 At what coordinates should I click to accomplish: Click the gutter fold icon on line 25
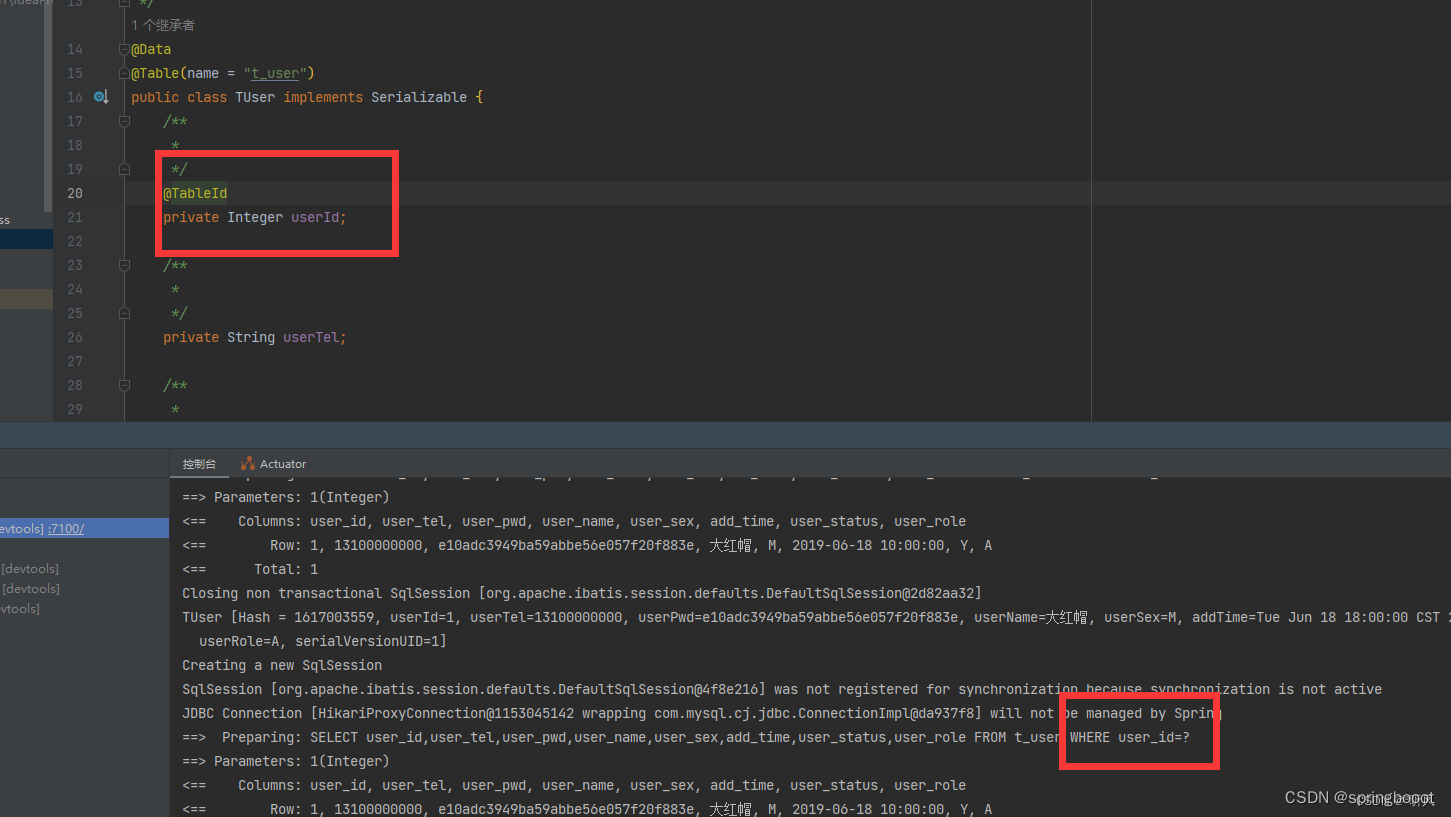(124, 313)
